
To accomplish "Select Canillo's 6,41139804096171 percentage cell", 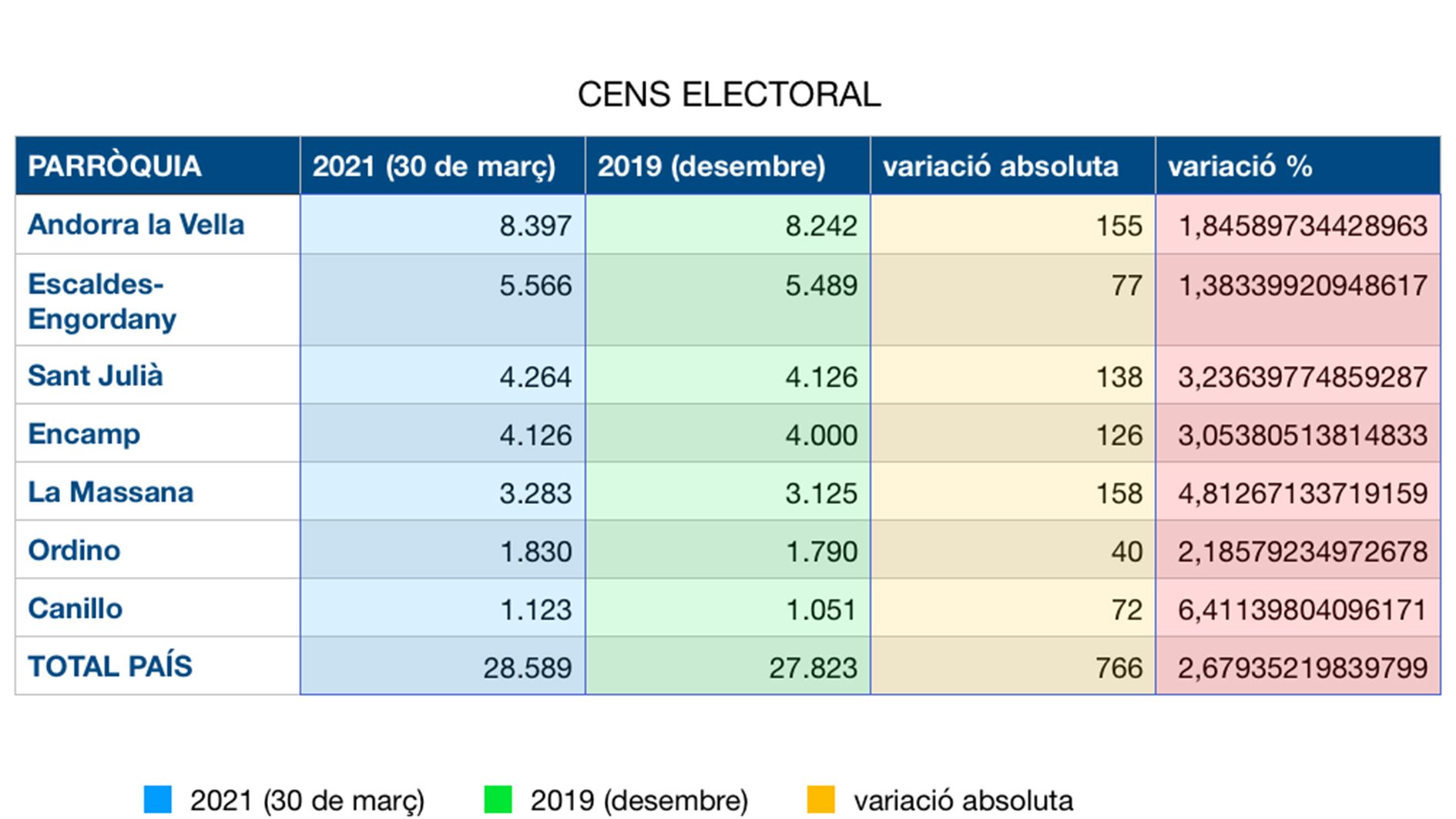I will click(1302, 609).
